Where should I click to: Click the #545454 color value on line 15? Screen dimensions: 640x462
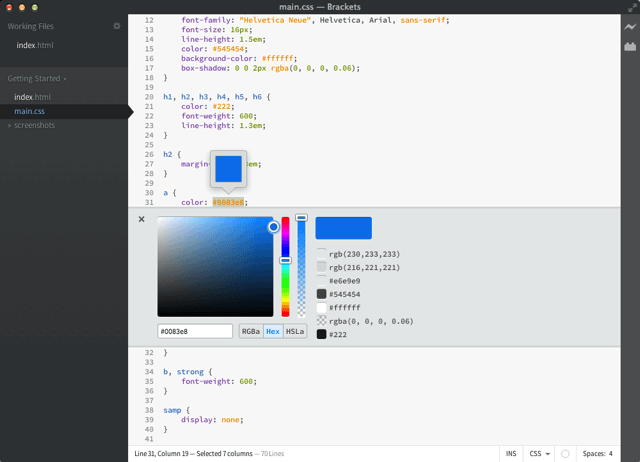[228, 49]
